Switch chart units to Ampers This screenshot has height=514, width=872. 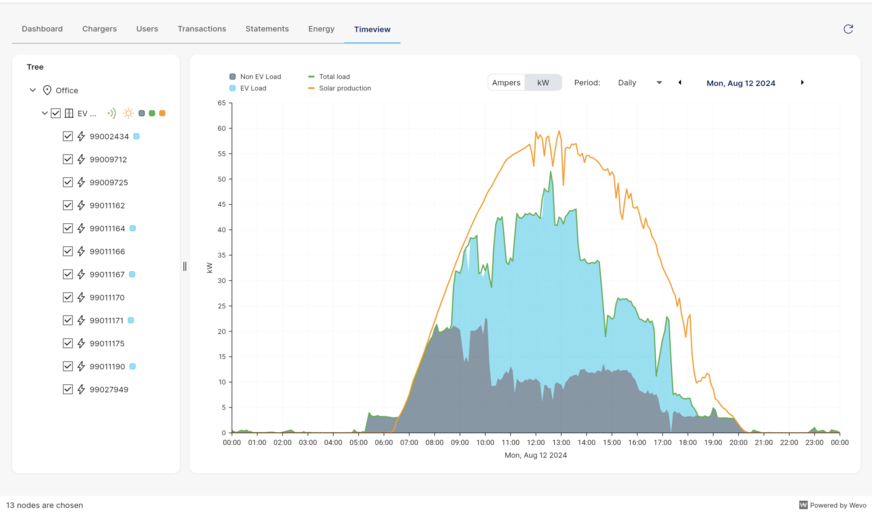[x=506, y=83]
